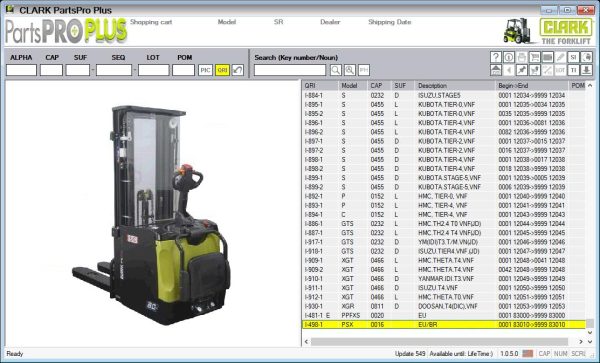600x363 pixels.
Task: Select row I-917-1 GTS YM(IDI)T3
Action: 444,242
